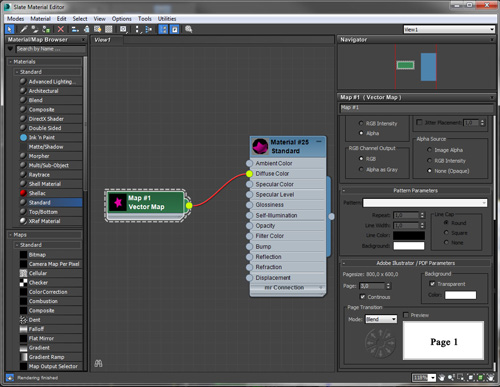500x387 pixels.
Task: Open the View1 selector dropdown top right
Action: (449, 30)
